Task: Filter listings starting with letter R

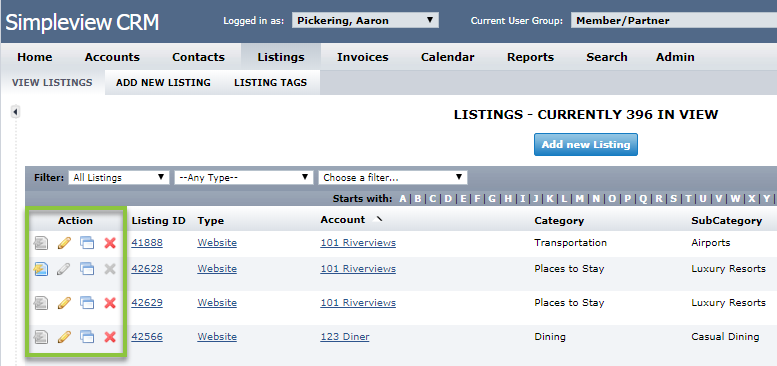Action: click(x=659, y=199)
